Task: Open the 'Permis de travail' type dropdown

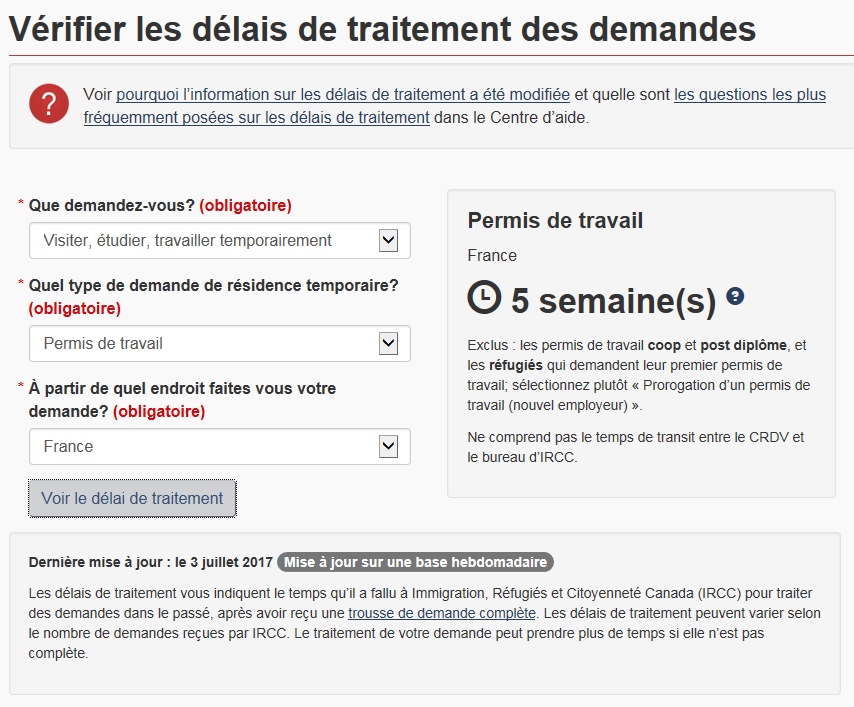Action: pyautogui.click(x=219, y=344)
